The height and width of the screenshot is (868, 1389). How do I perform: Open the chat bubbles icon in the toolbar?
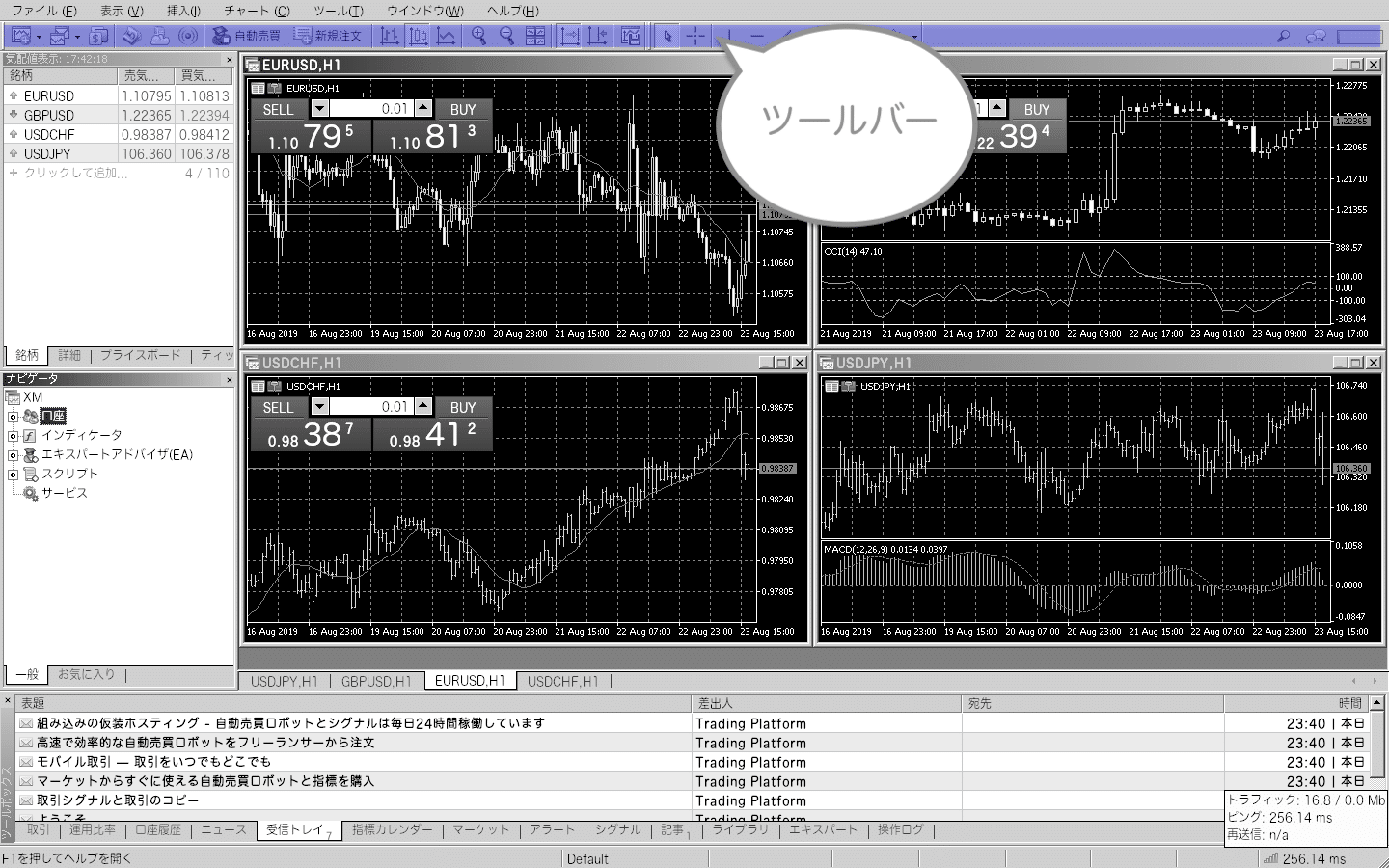coord(1316,36)
